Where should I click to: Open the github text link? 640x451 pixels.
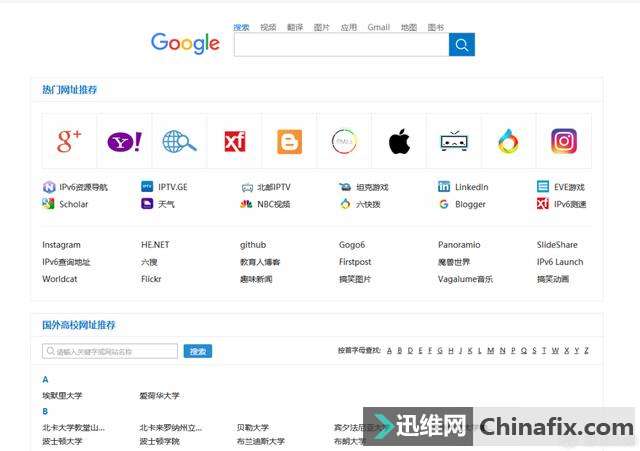pos(252,245)
